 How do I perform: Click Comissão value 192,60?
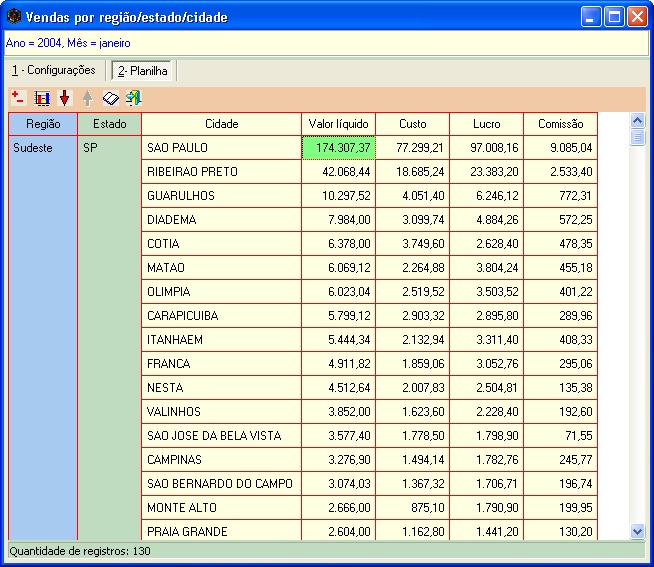point(561,412)
